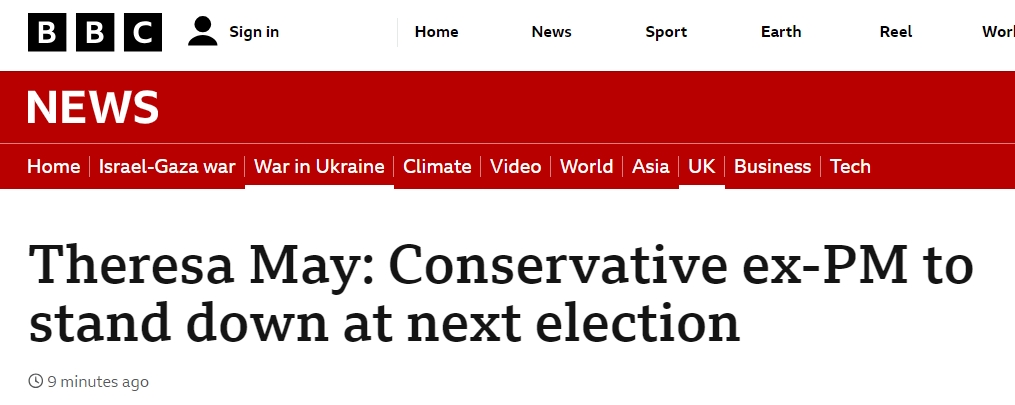Click the NEWS banner heading
Image resolution: width=1015 pixels, height=405 pixels.
(92, 107)
